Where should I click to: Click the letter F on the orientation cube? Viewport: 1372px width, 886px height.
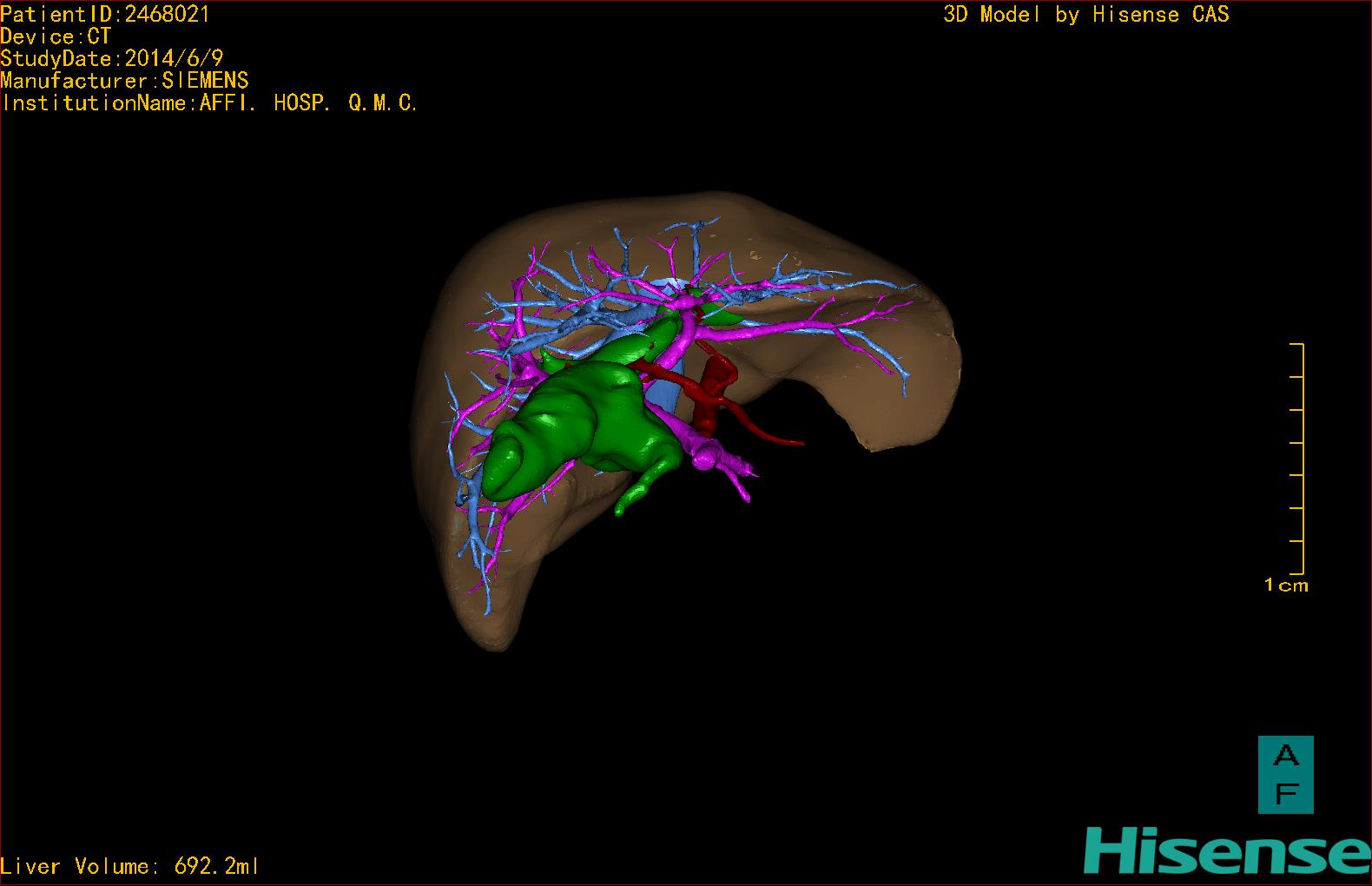1286,793
